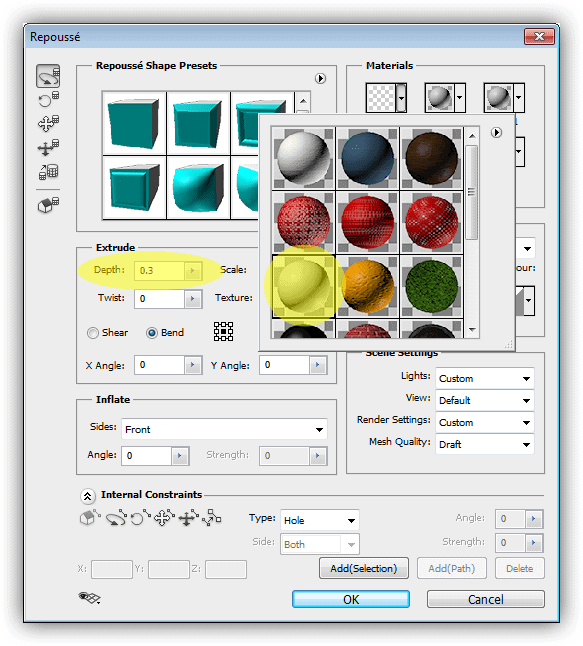583x646 pixels.
Task: Select the 3D mesh slide tool
Action: 48,147
